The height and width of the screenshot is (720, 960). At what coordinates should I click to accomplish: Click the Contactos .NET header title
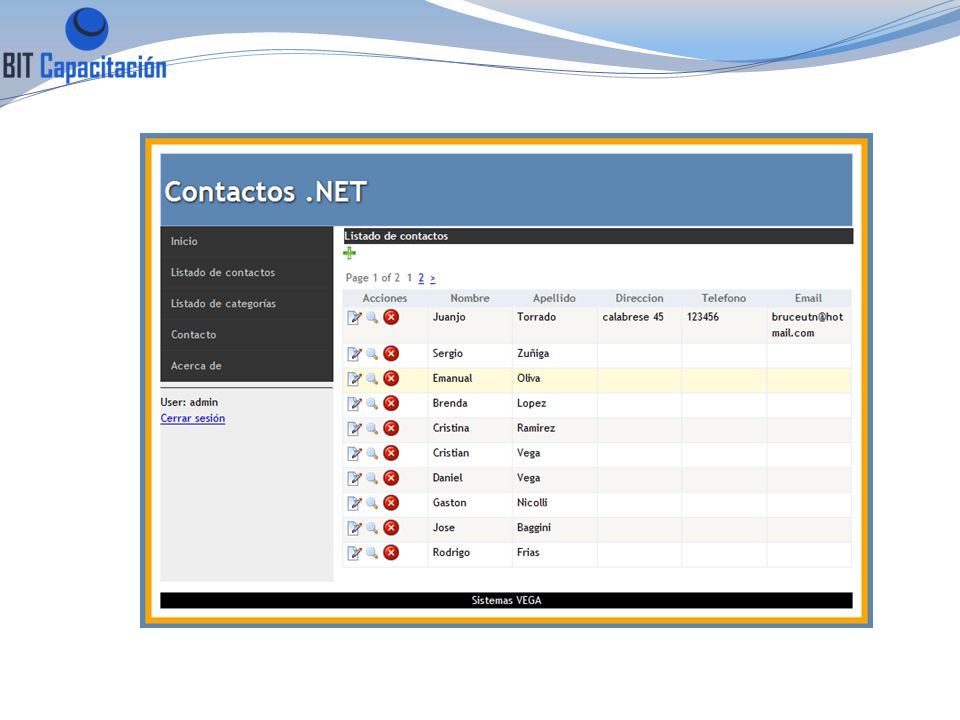[x=266, y=192]
